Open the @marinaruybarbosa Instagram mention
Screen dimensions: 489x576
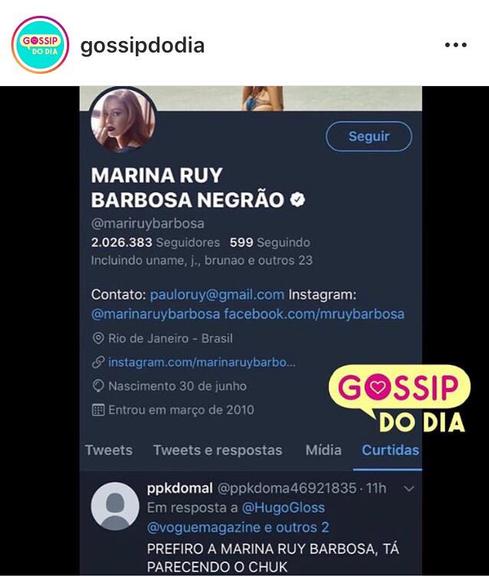click(156, 314)
